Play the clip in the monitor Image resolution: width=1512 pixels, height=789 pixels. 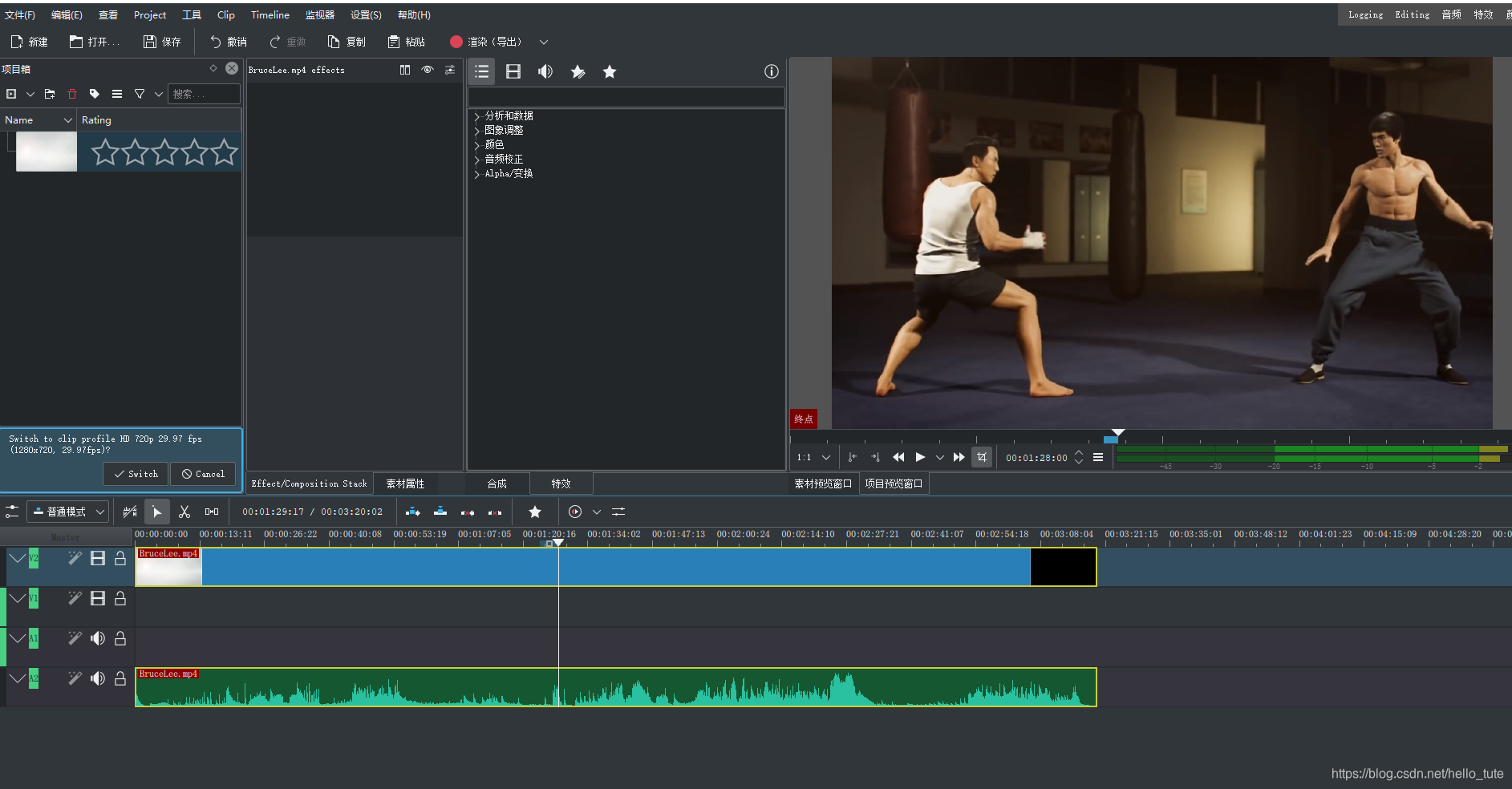920,457
